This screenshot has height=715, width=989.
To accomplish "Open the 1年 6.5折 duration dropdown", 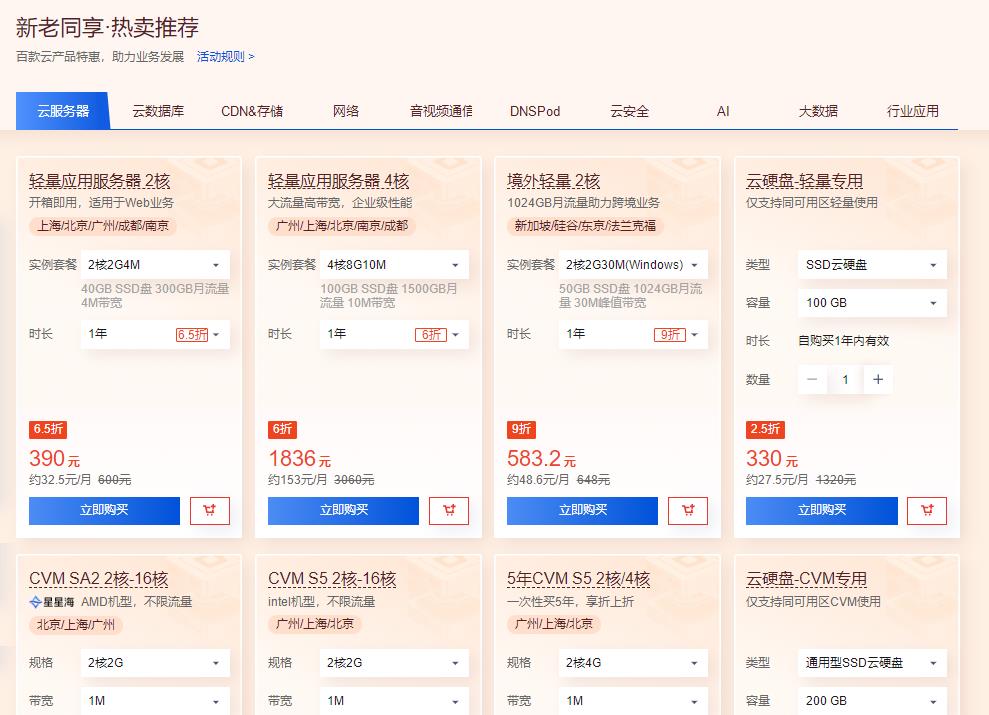I will coord(155,334).
